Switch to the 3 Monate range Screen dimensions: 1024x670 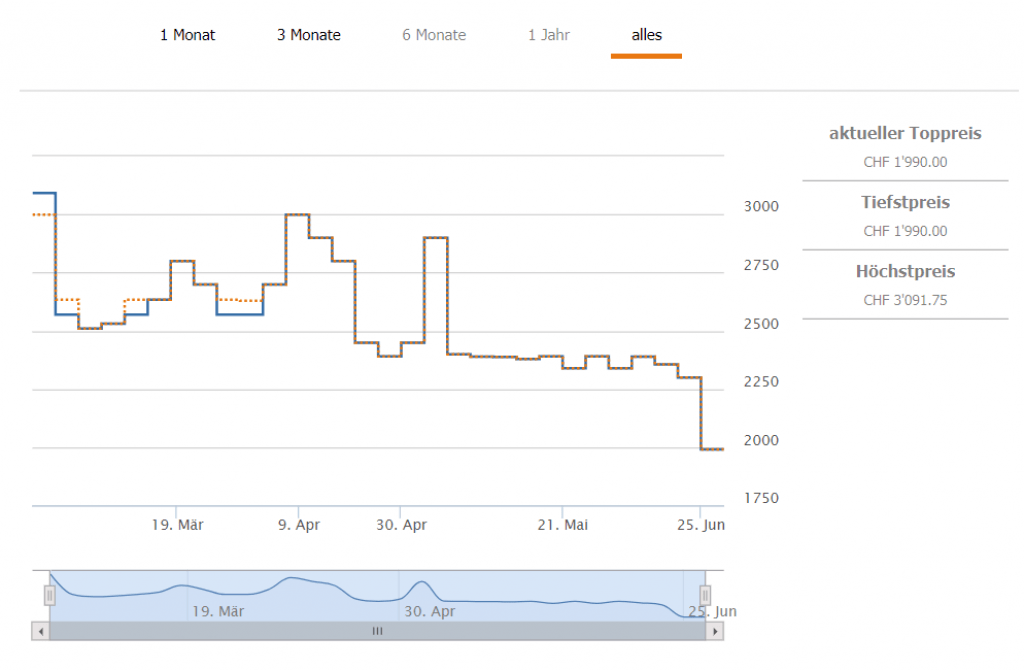[x=309, y=35]
